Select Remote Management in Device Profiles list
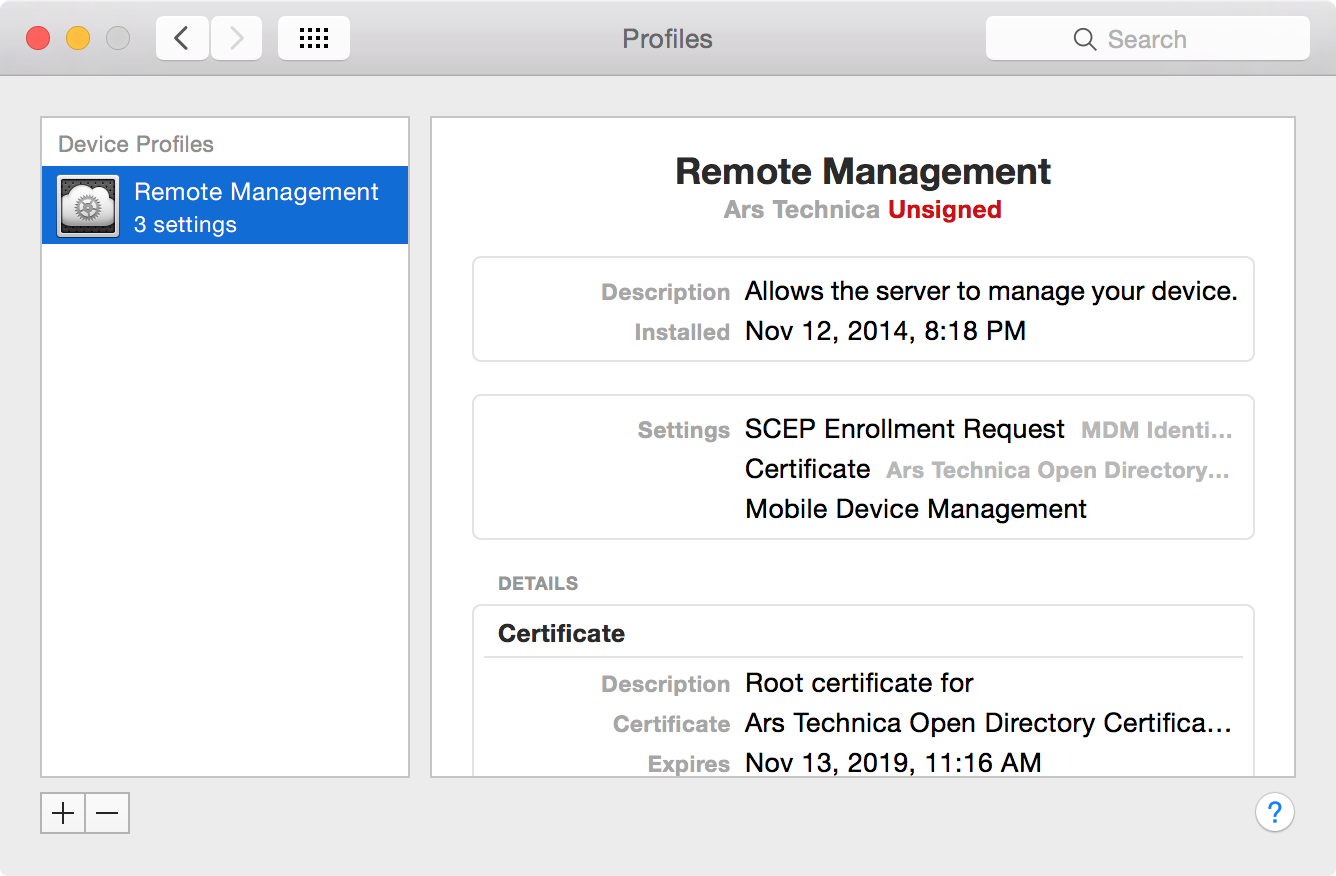Image resolution: width=1336 pixels, height=876 pixels. (x=256, y=206)
